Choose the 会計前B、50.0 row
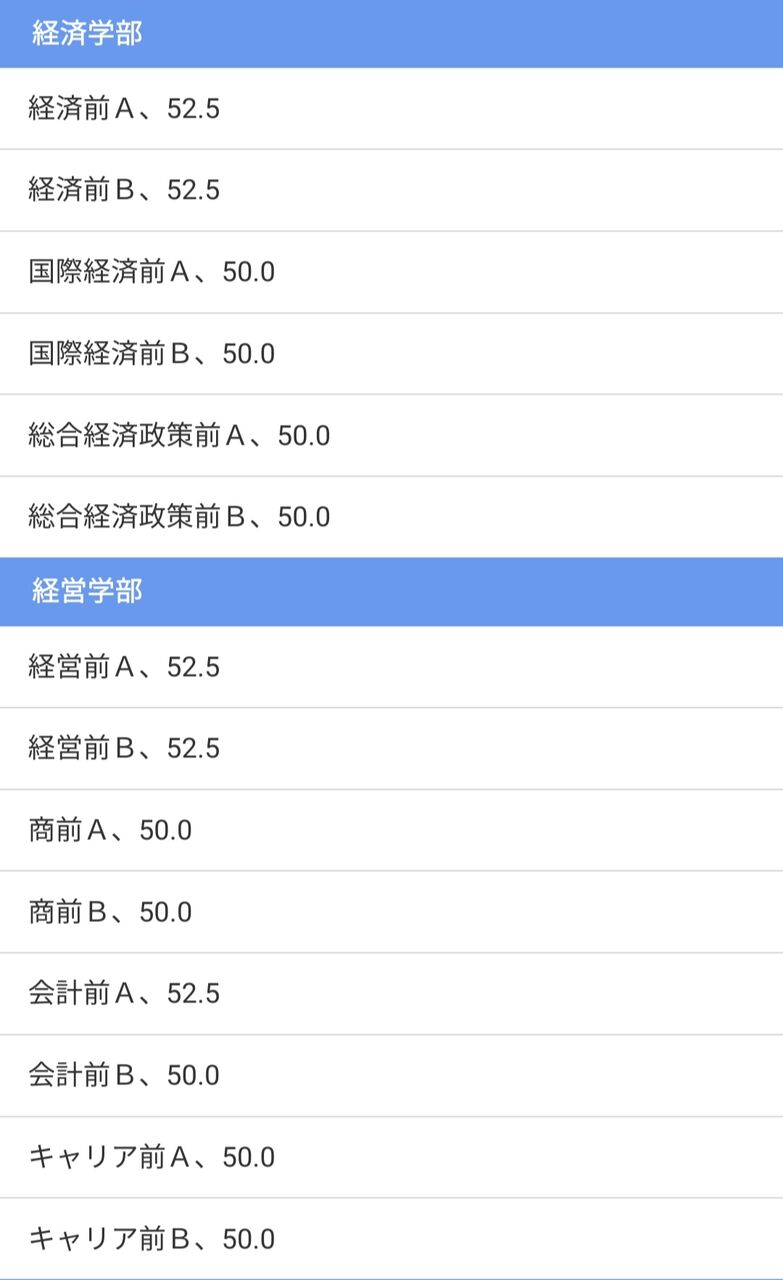Viewport: 783px width, 1280px height. click(391, 1076)
